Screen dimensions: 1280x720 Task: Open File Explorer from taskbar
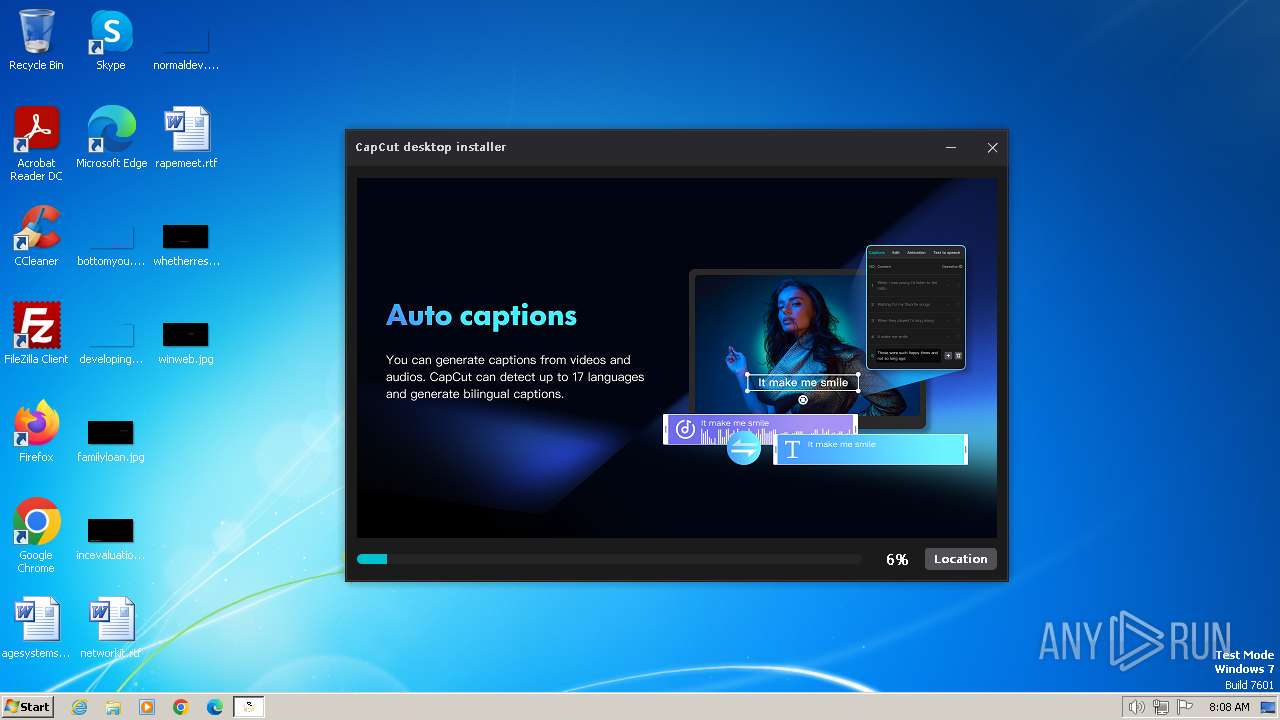click(x=113, y=707)
